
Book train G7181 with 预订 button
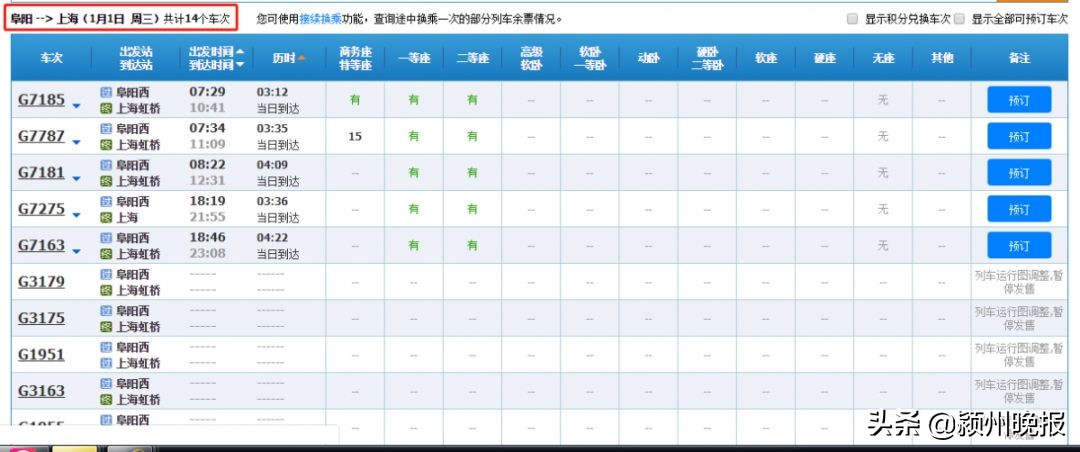1019,173
